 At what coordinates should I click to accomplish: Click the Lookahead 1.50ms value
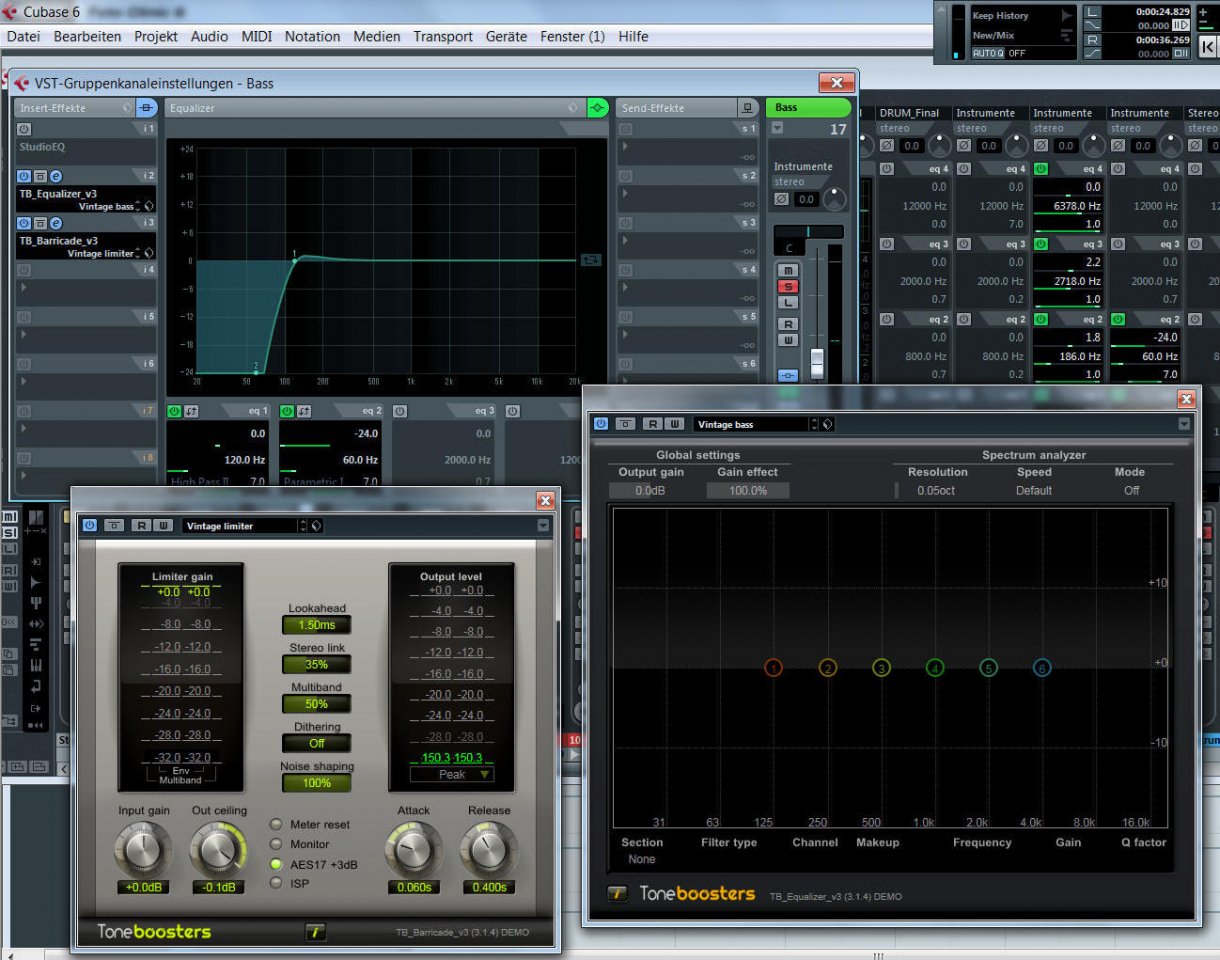tap(316, 624)
